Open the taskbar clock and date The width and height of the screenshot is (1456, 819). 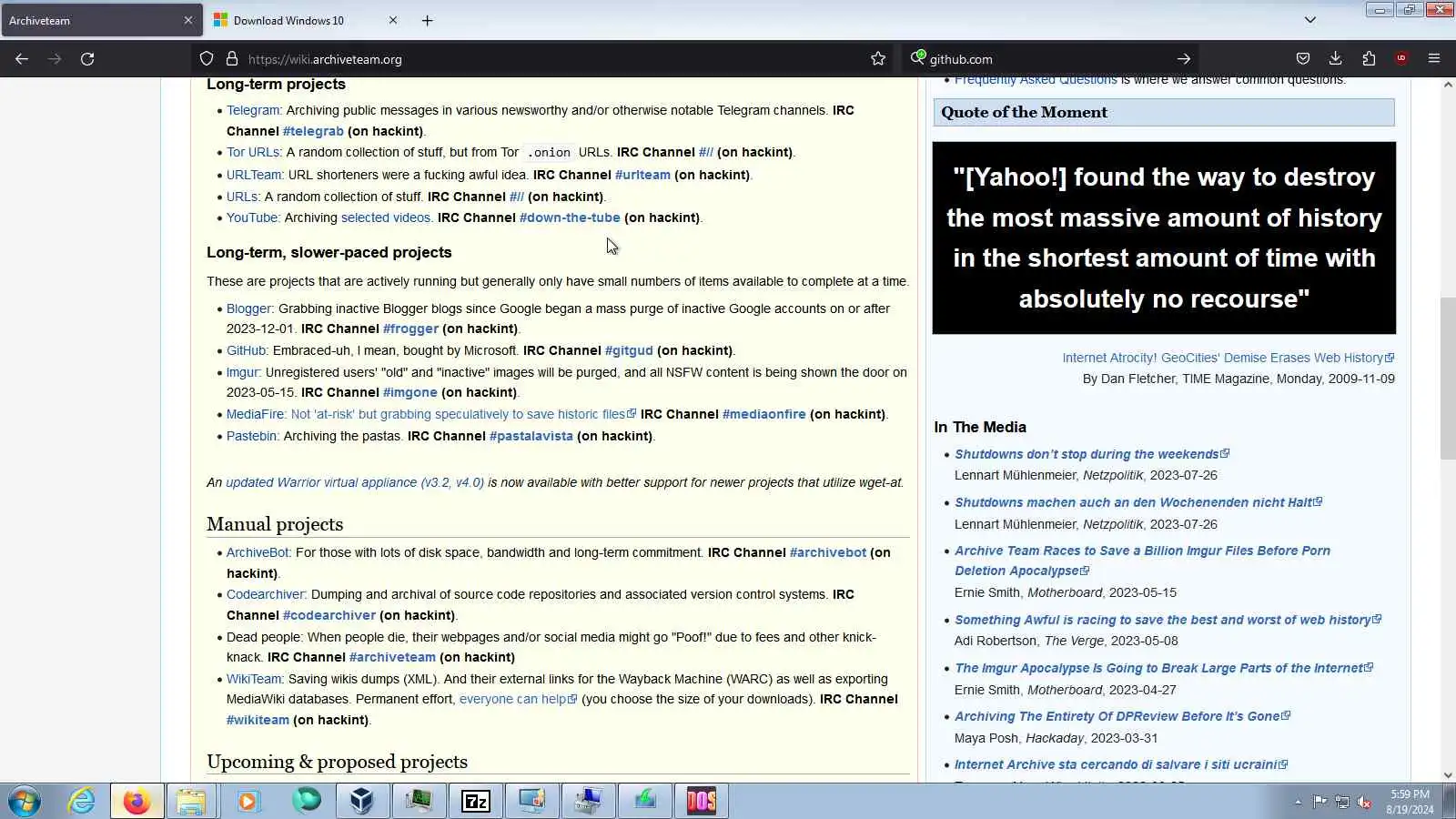pos(1410,802)
